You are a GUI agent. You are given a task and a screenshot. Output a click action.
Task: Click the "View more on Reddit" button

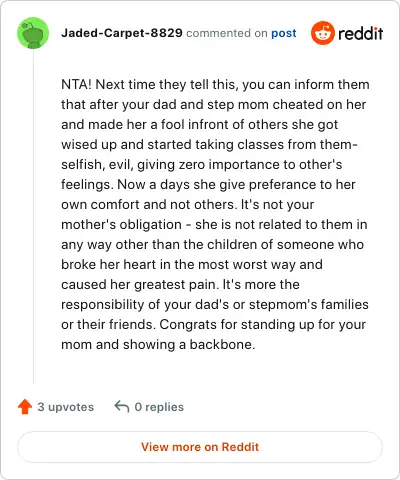(x=200, y=447)
